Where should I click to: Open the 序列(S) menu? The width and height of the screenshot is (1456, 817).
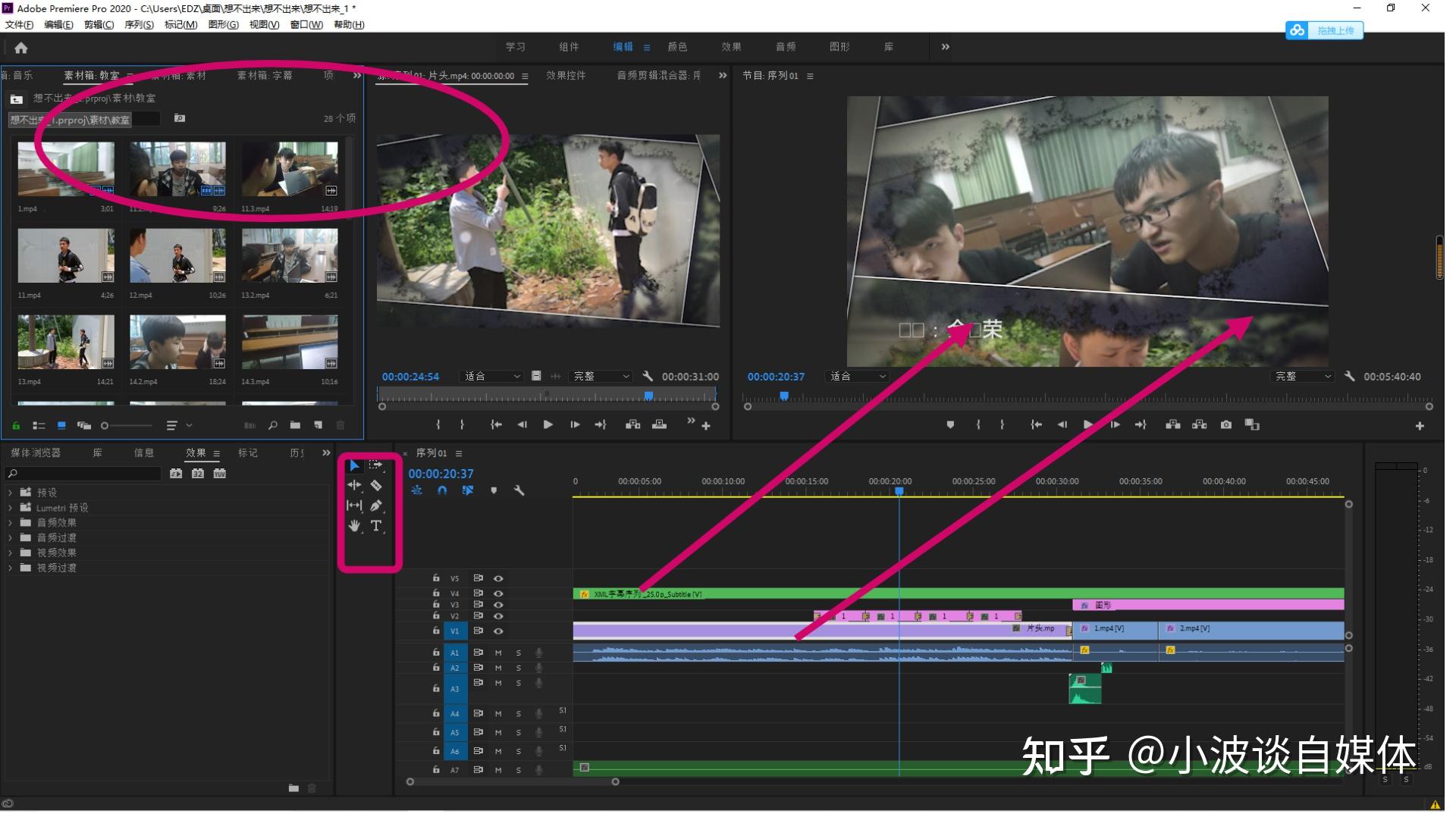[140, 25]
